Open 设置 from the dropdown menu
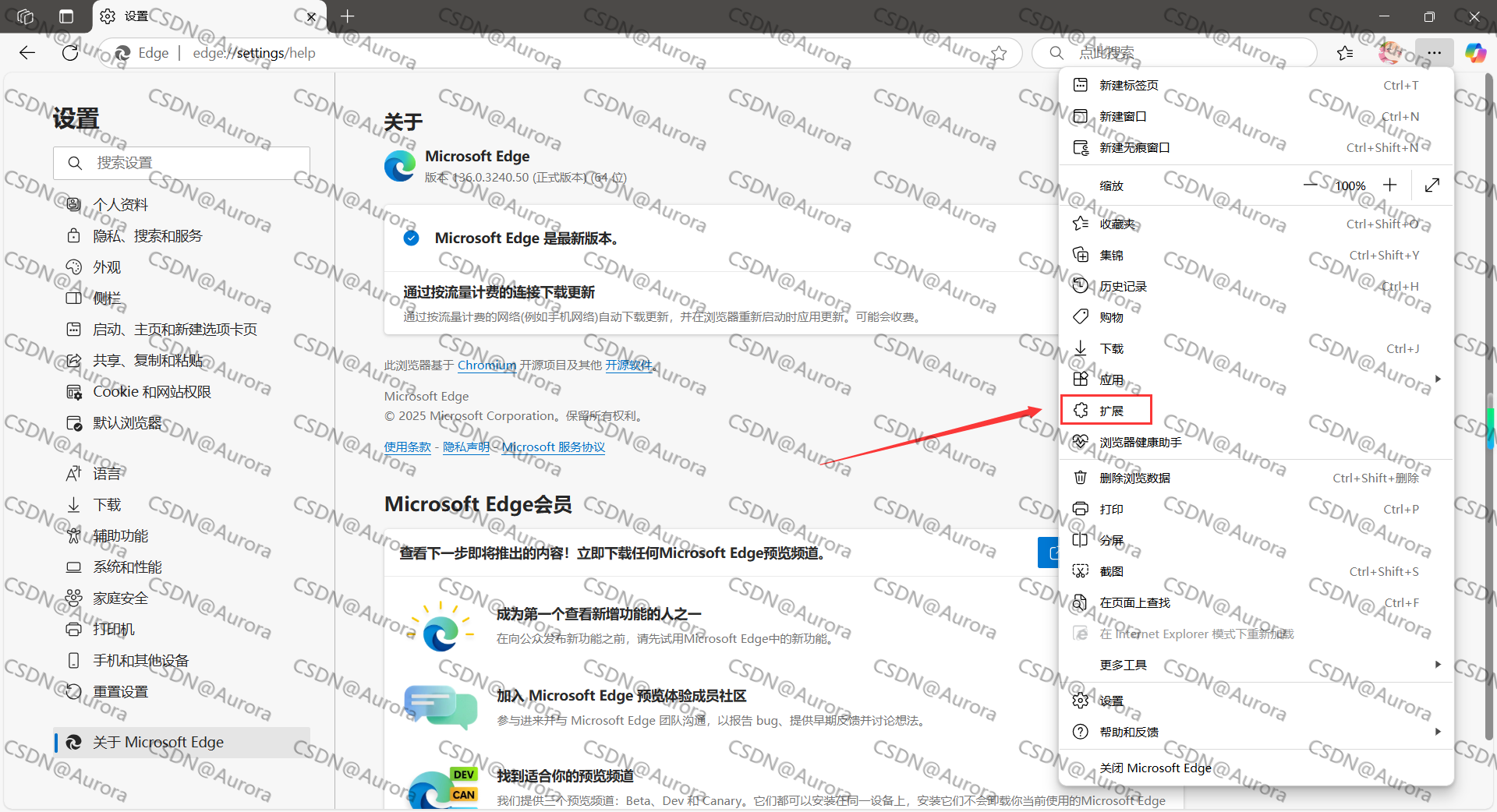 1256,701
